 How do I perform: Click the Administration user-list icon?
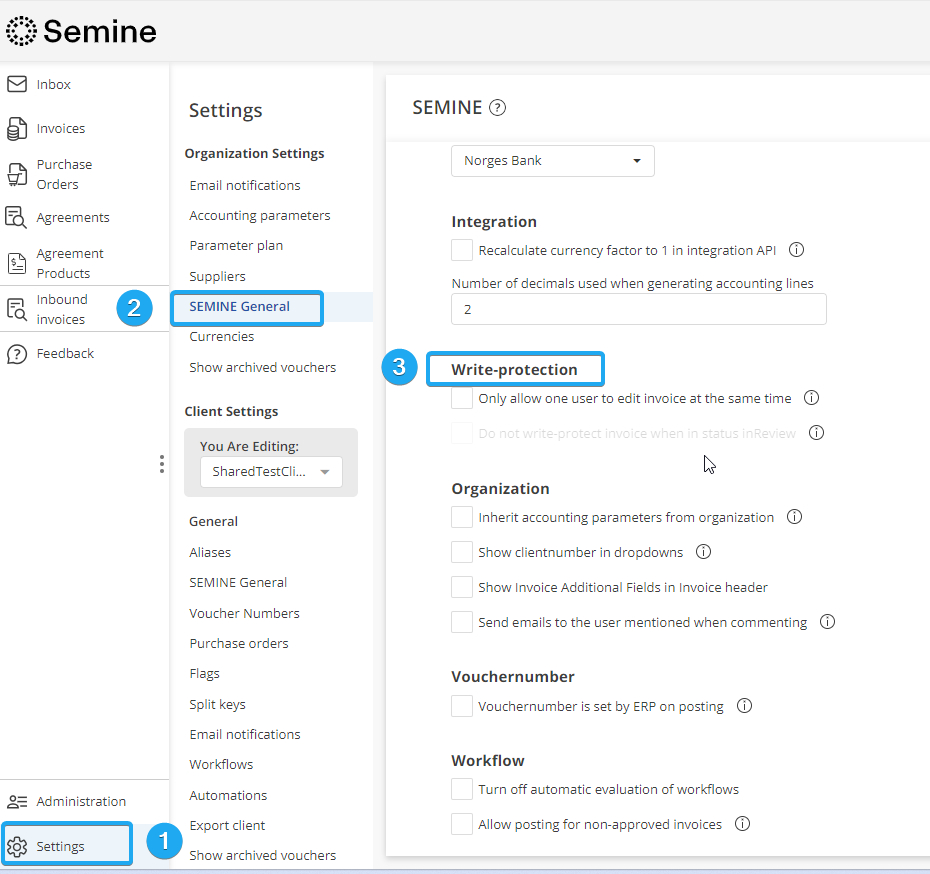pyautogui.click(x=17, y=801)
